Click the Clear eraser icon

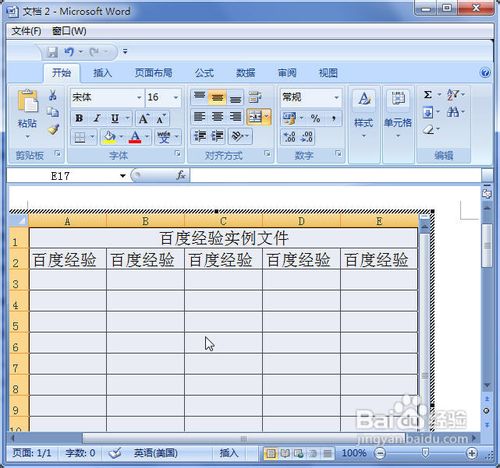(x=428, y=129)
